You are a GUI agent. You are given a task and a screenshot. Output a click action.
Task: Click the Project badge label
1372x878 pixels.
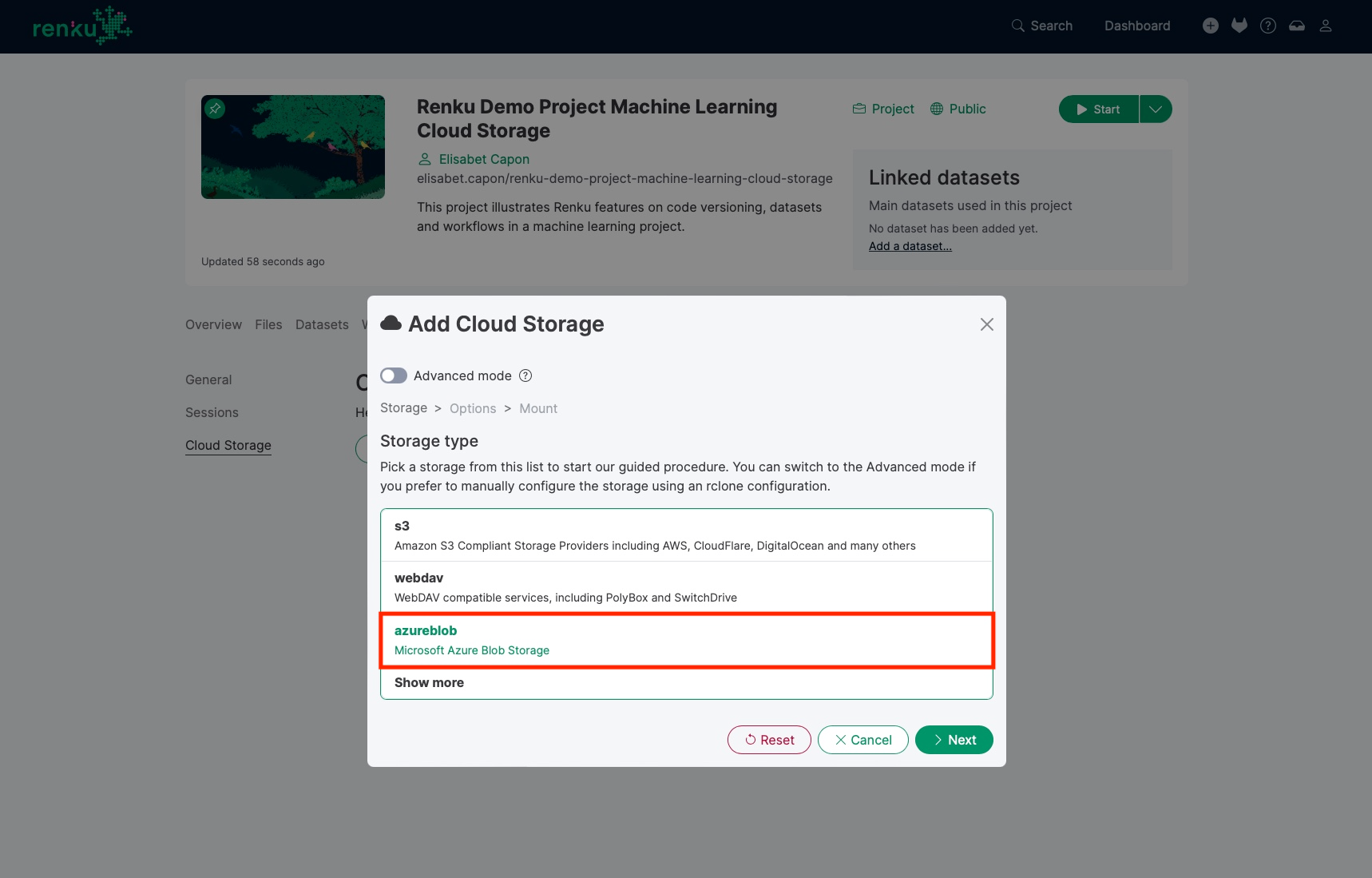tap(883, 109)
